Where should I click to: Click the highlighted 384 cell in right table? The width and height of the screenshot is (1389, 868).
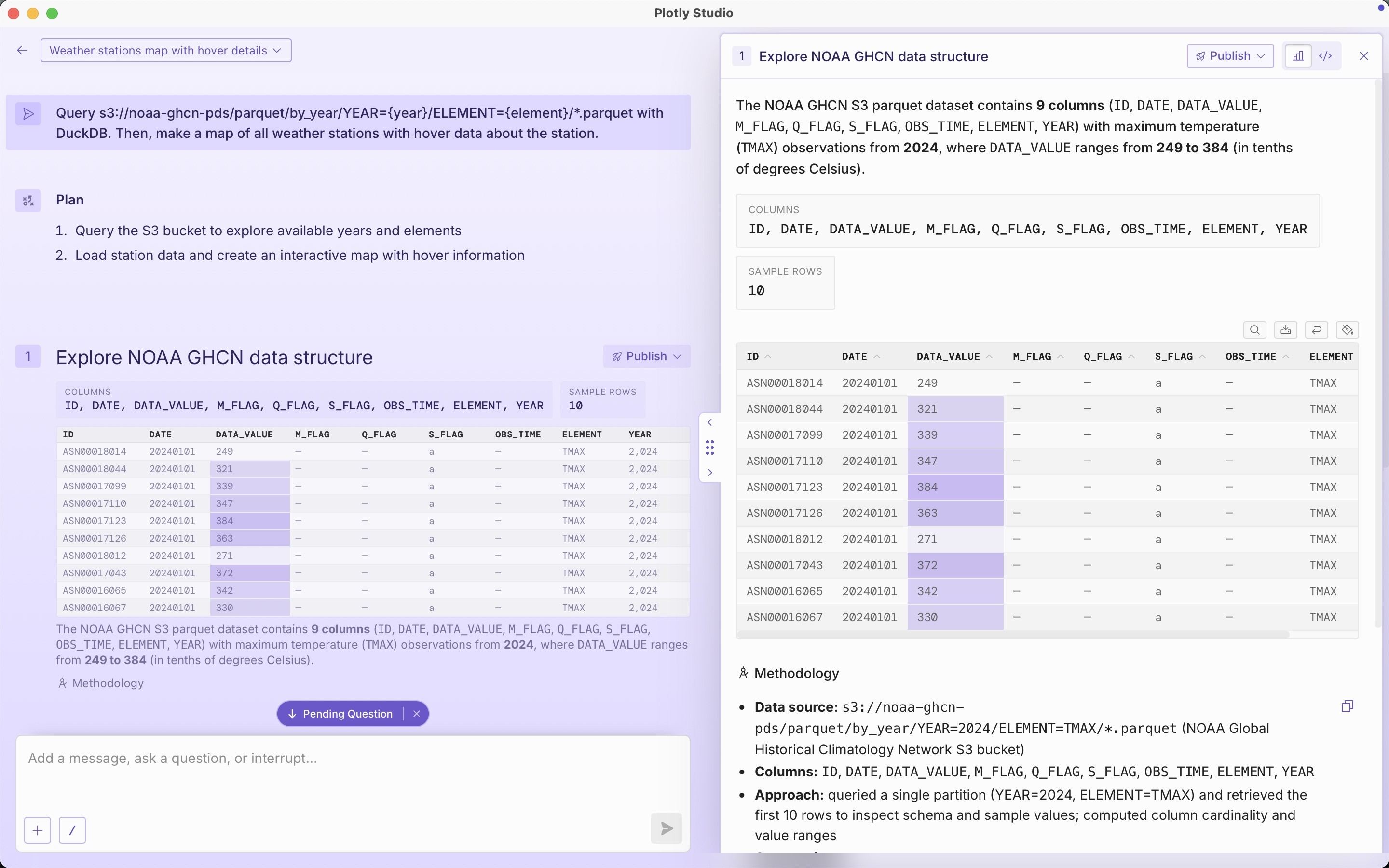[x=955, y=487]
